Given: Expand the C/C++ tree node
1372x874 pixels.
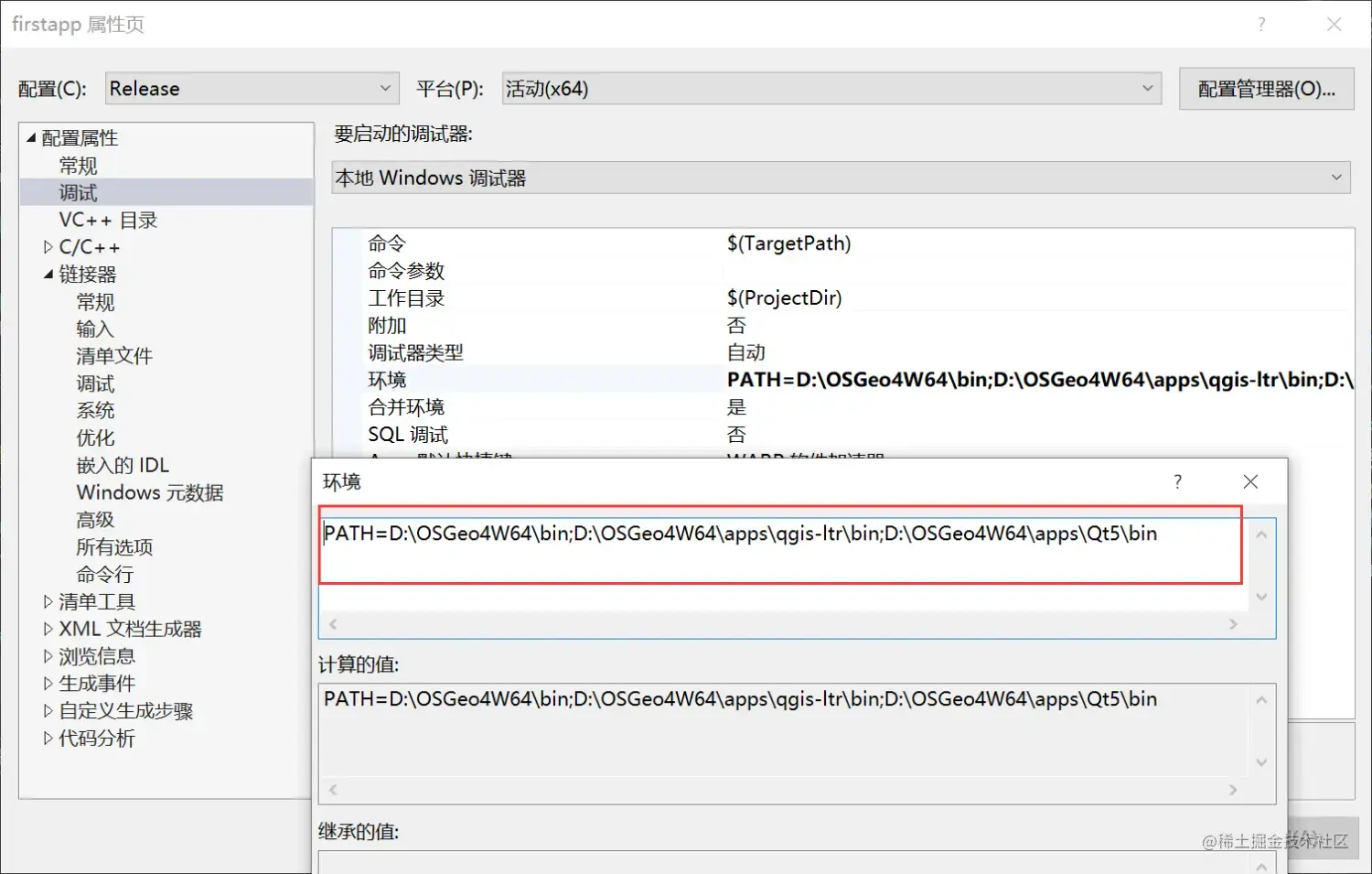Looking at the screenshot, I should tap(48, 247).
